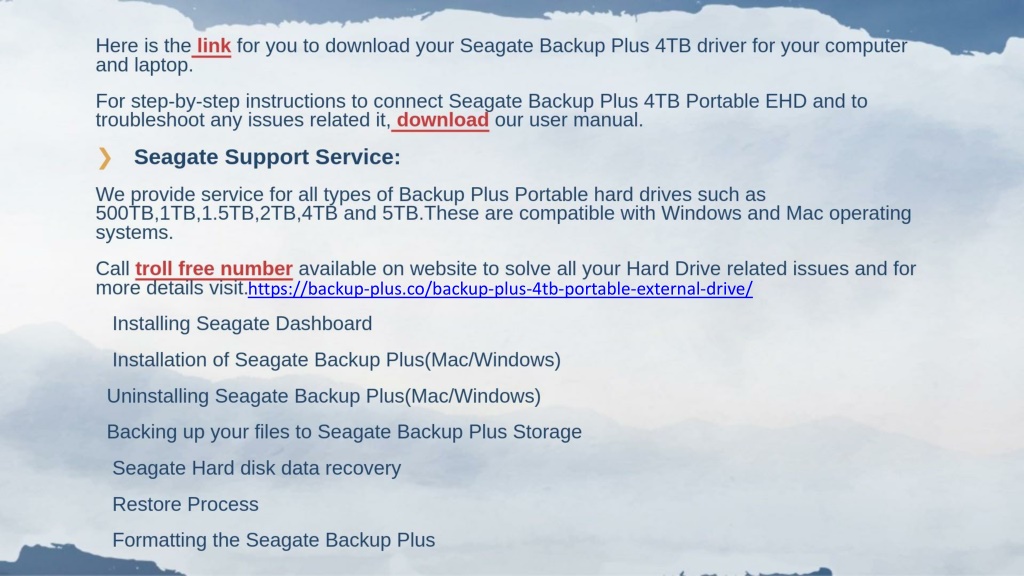This screenshot has width=1024, height=576.
Task: Visit the backup-plus.co 4TB portable drive URL
Action: point(500,289)
